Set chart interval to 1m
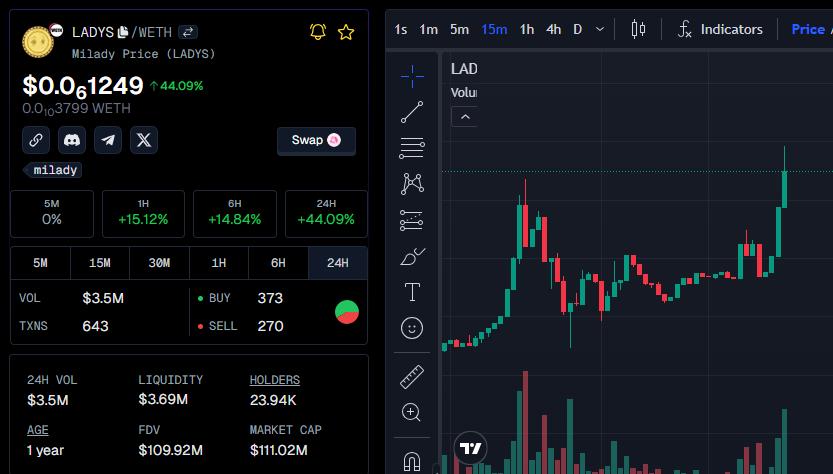The height and width of the screenshot is (474, 833). pos(428,29)
